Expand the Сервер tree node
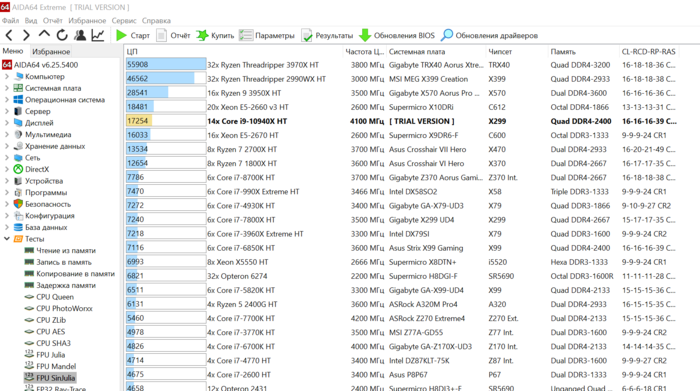 (7, 111)
